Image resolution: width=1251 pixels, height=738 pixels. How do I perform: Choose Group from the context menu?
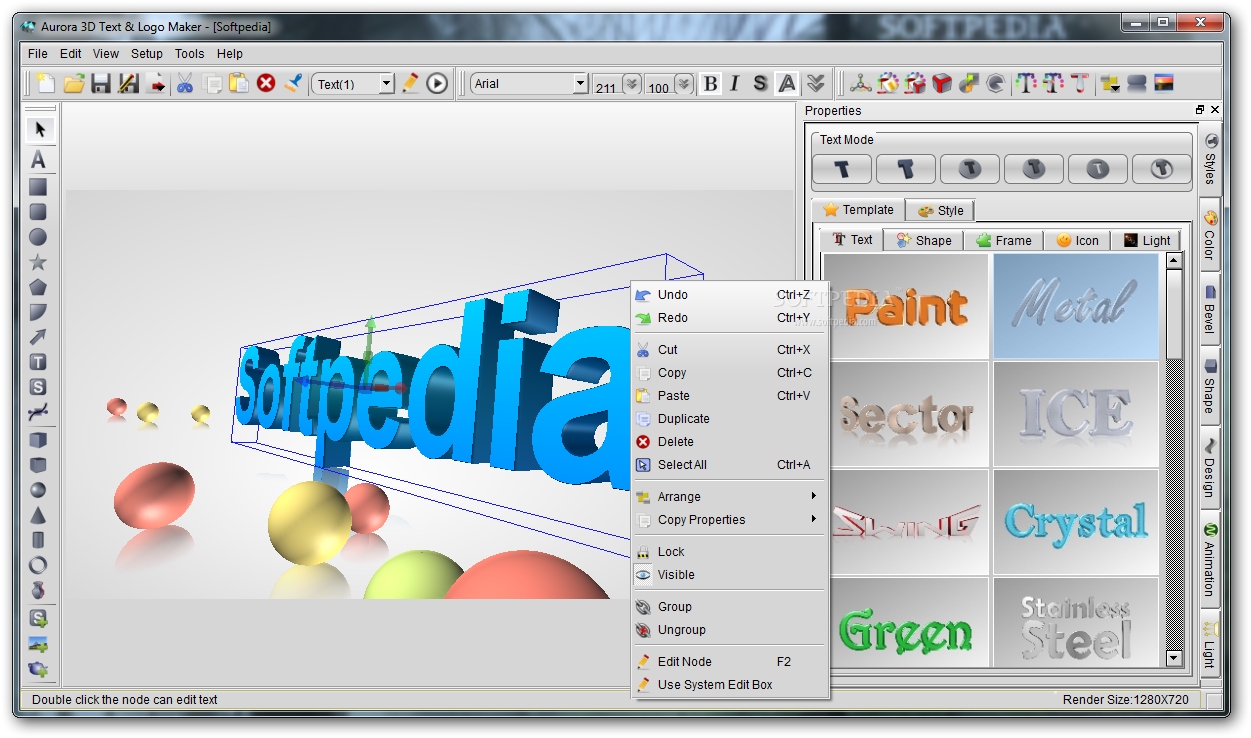click(x=730, y=607)
